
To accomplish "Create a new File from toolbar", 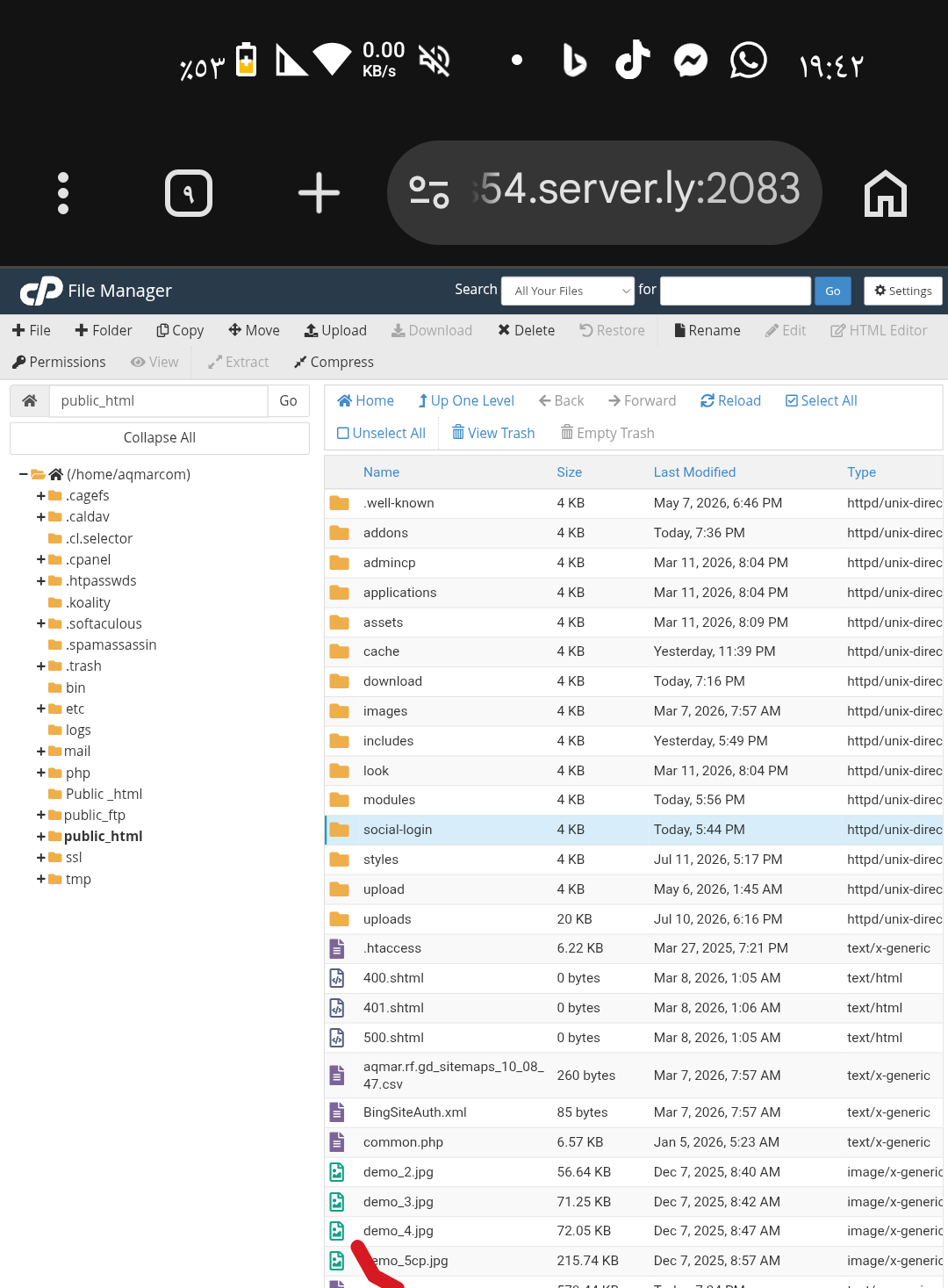I will tap(32, 330).
